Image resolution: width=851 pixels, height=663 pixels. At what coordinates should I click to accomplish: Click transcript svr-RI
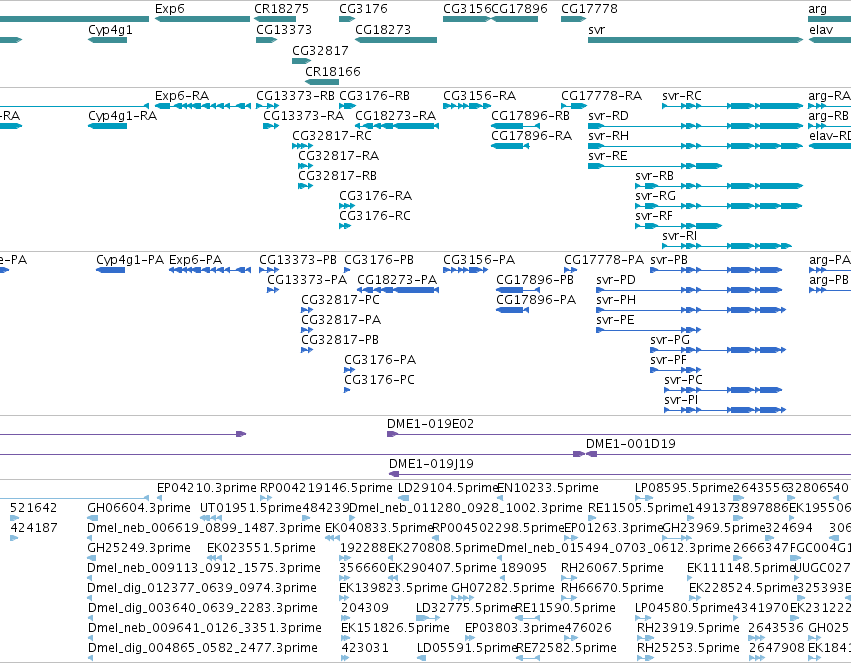tap(727, 246)
